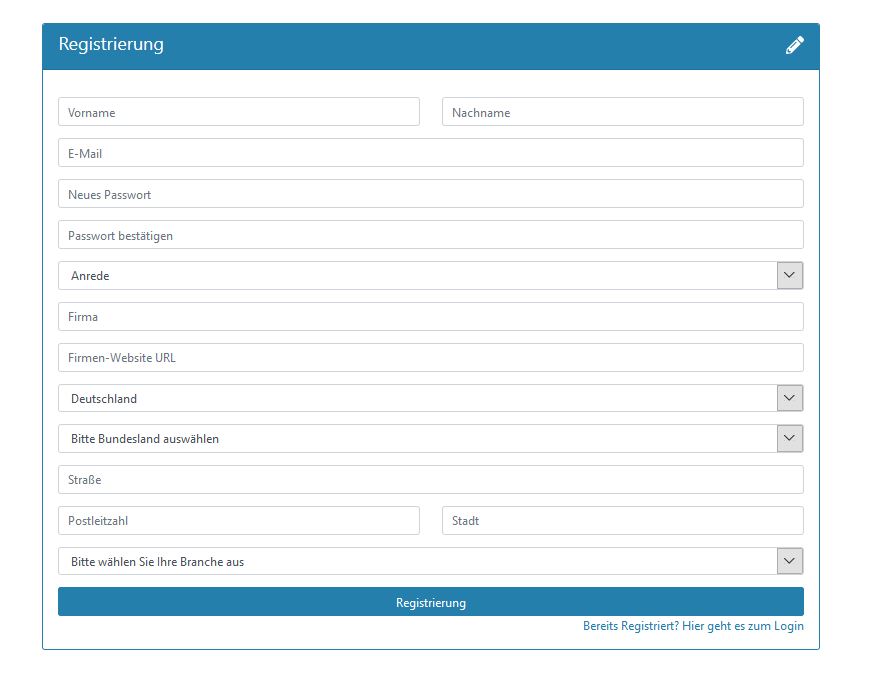The image size is (878, 679).
Task: Click the Stadt input field
Action: pyautogui.click(x=623, y=521)
